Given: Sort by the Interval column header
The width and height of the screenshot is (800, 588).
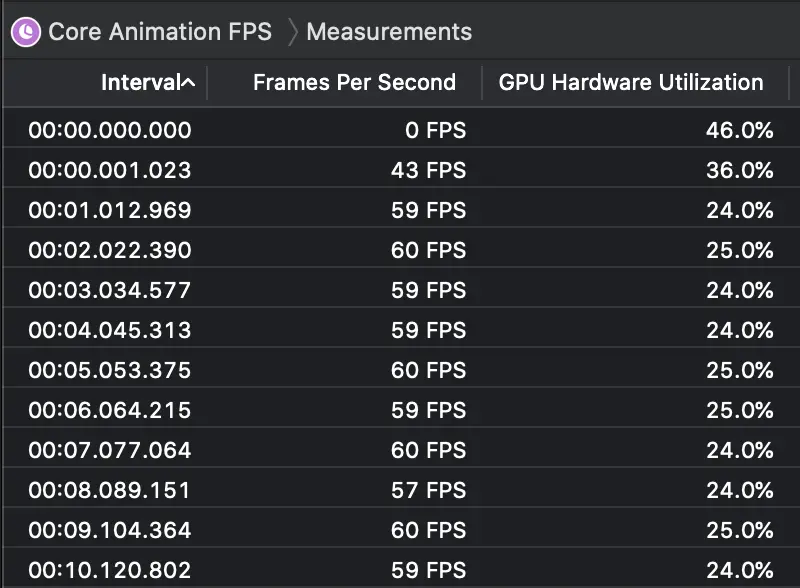Looking at the screenshot, I should point(138,82).
